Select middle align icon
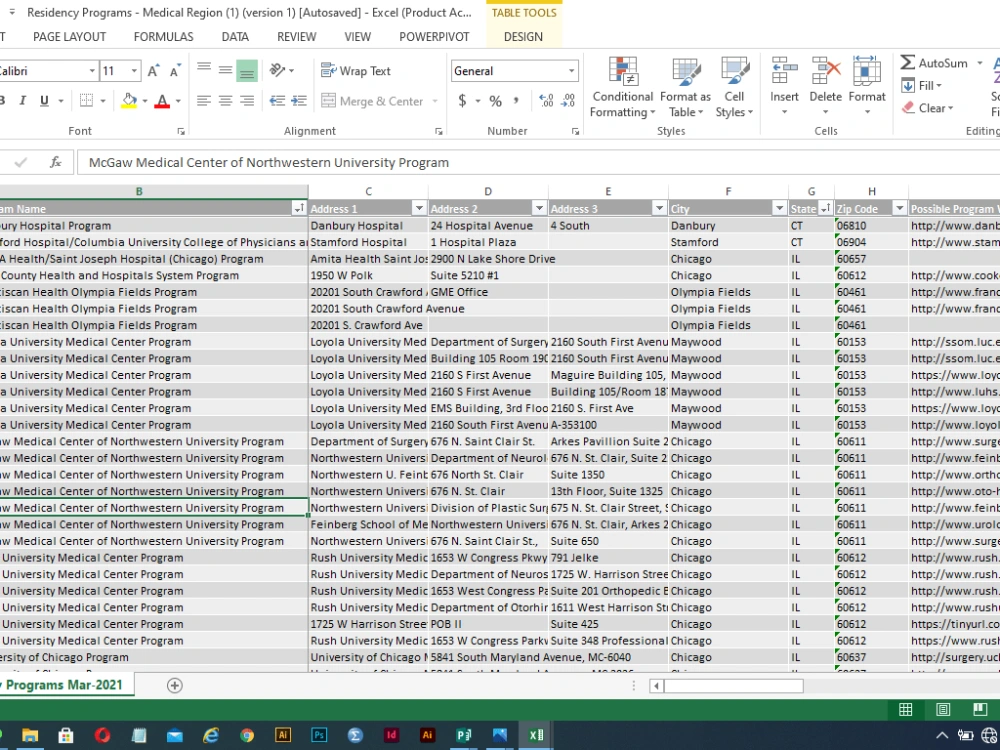The width and height of the screenshot is (1000, 750). click(225, 70)
